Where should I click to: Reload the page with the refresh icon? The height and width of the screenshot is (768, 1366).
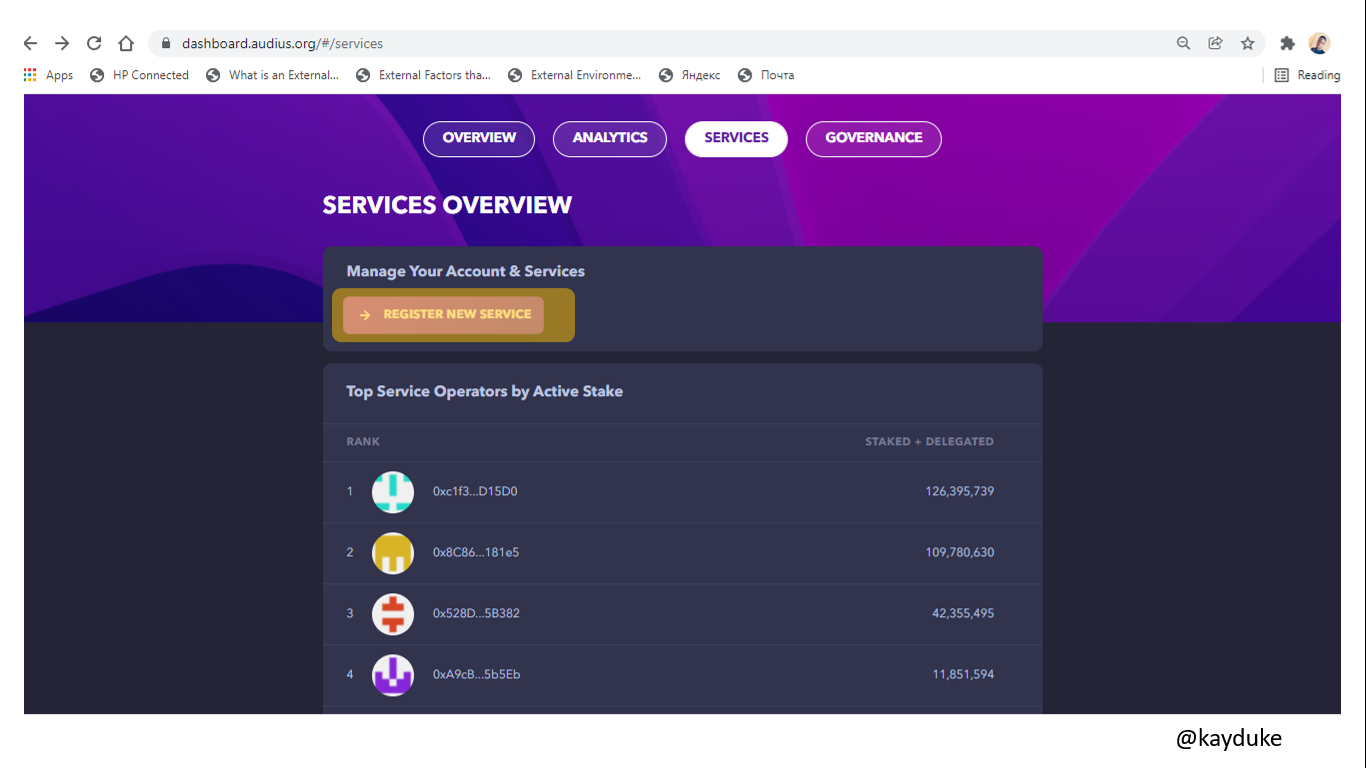point(94,43)
